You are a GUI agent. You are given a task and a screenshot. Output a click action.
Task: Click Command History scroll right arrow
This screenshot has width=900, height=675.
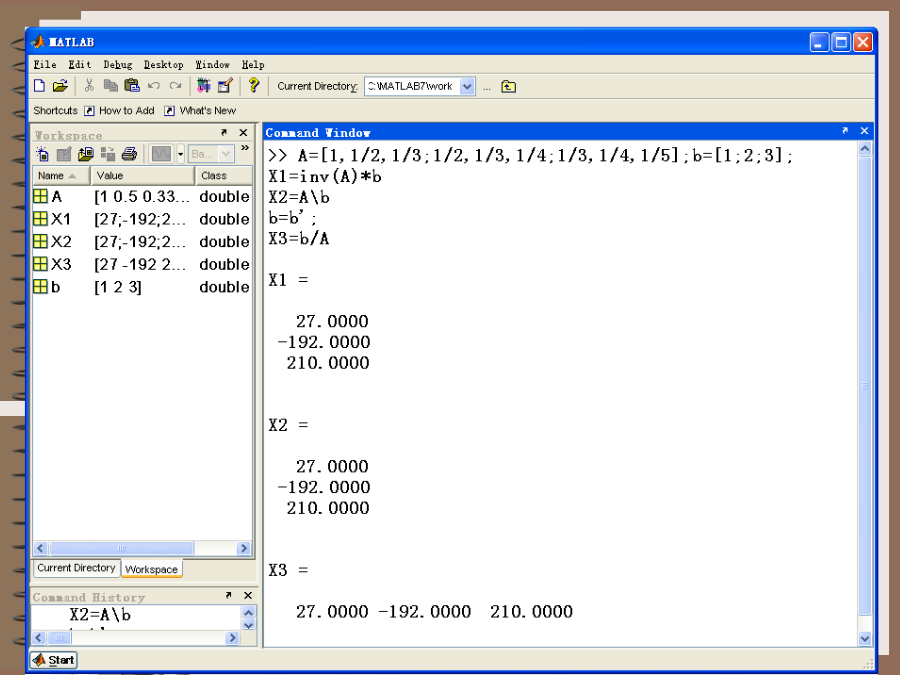coord(232,638)
